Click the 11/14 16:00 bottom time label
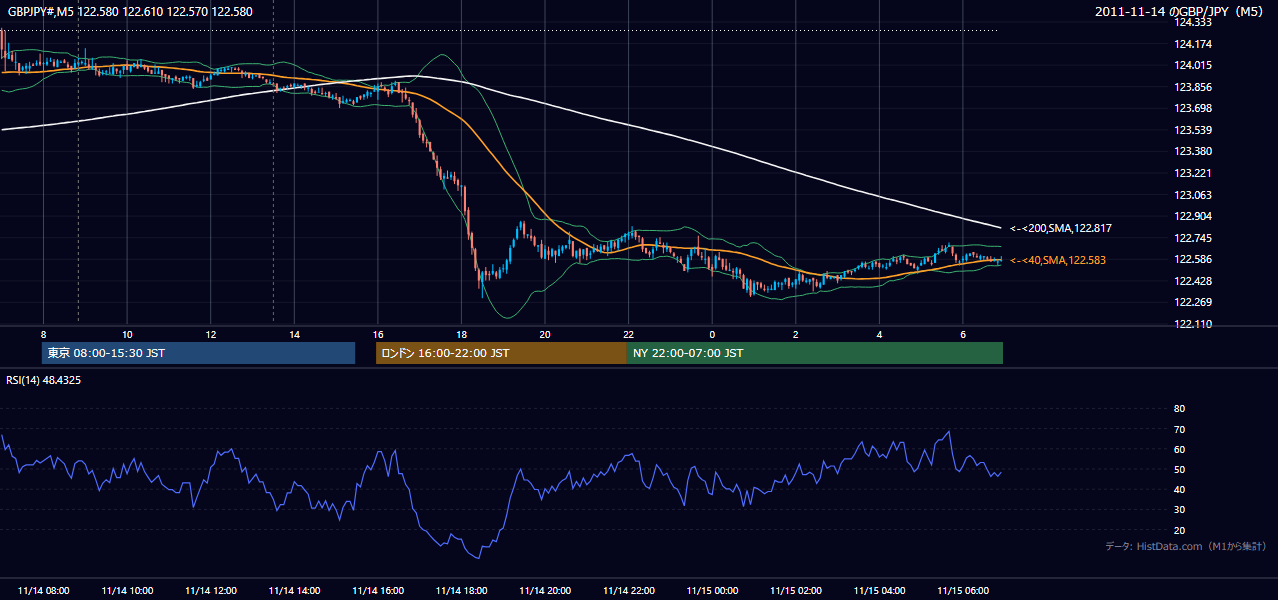The image size is (1278, 600). coord(378,591)
